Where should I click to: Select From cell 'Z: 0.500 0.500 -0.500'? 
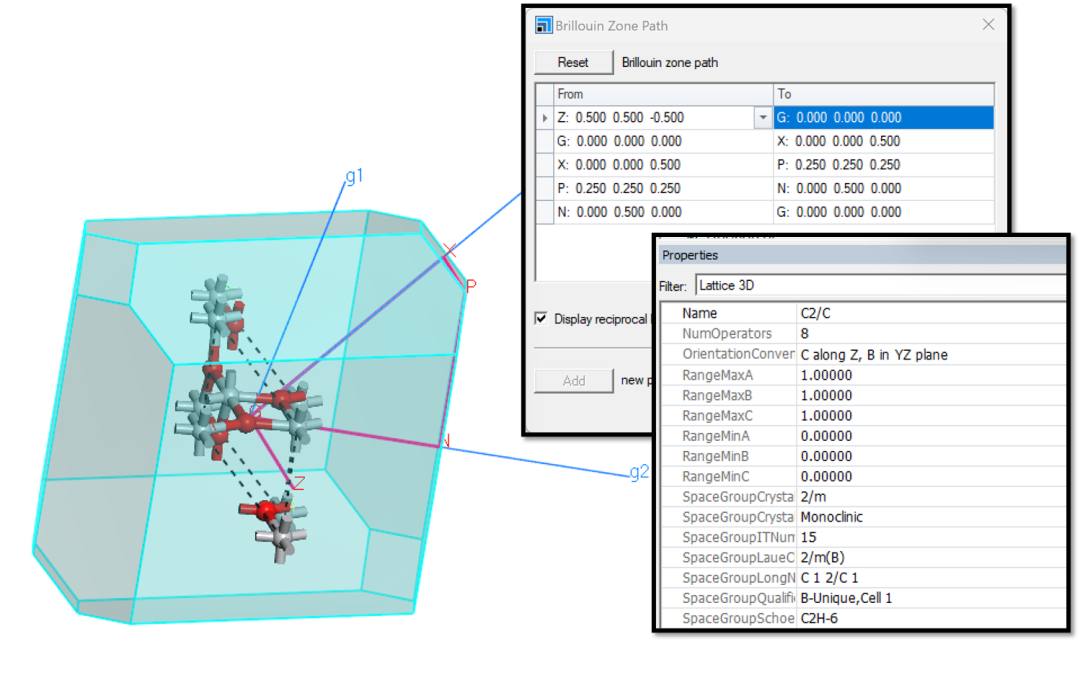click(x=654, y=118)
